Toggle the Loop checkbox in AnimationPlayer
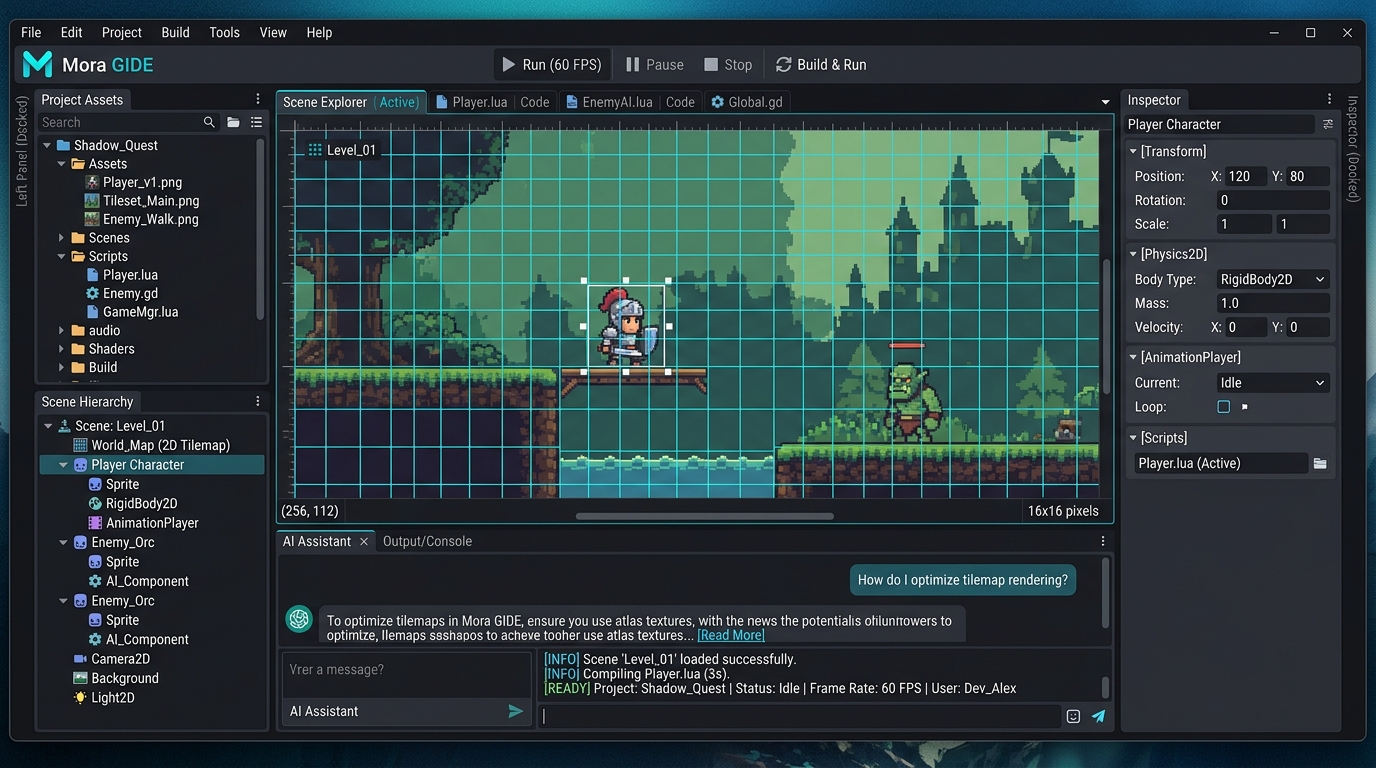The width and height of the screenshot is (1376, 768). [x=1223, y=407]
